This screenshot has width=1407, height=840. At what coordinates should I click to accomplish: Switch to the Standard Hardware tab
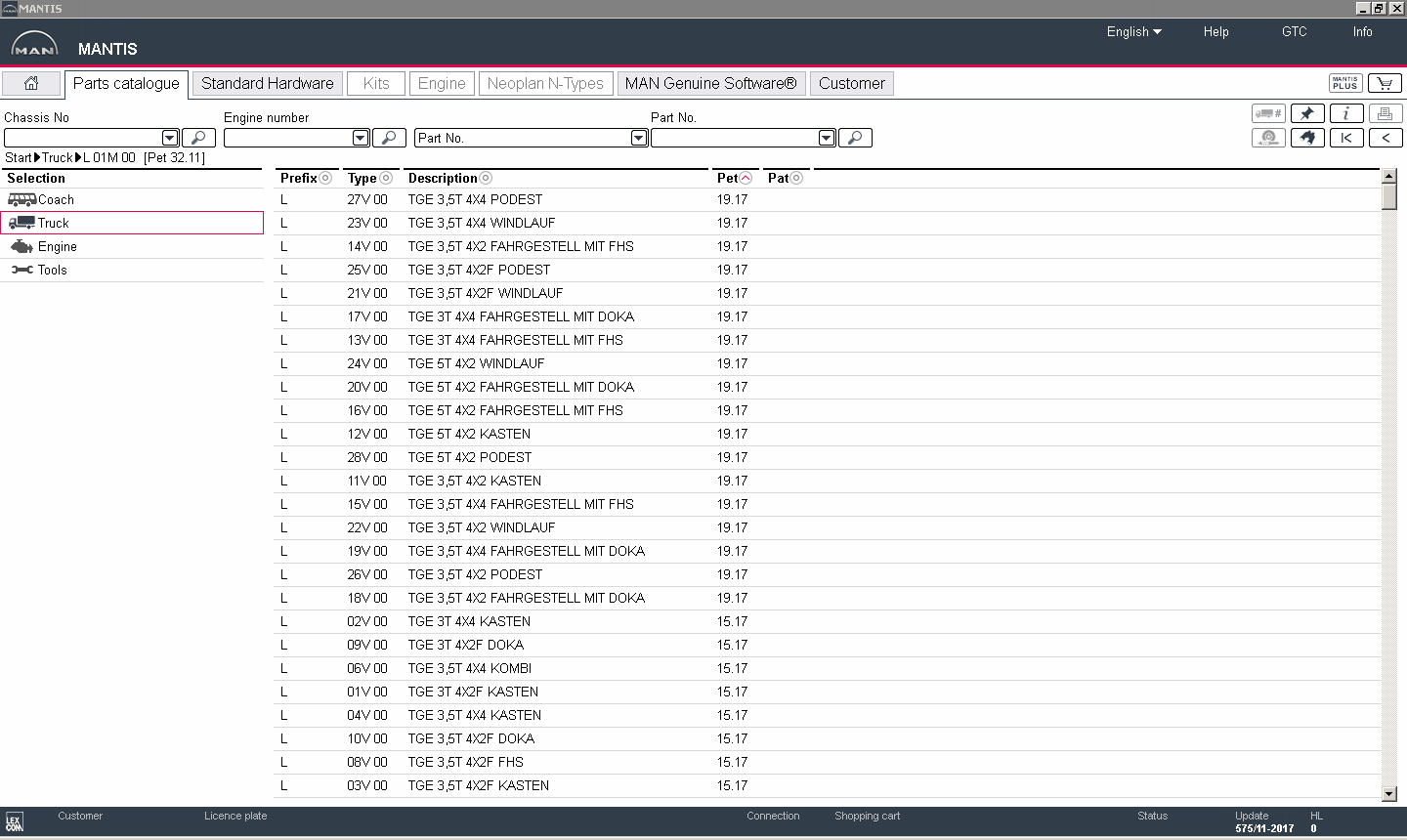(x=267, y=84)
